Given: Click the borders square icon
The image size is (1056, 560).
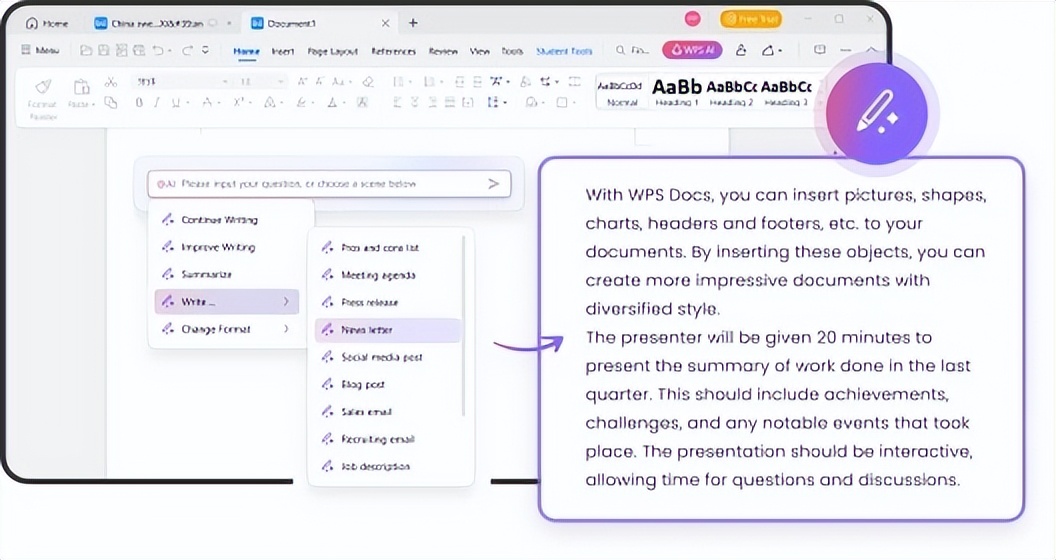Looking at the screenshot, I should [x=562, y=102].
